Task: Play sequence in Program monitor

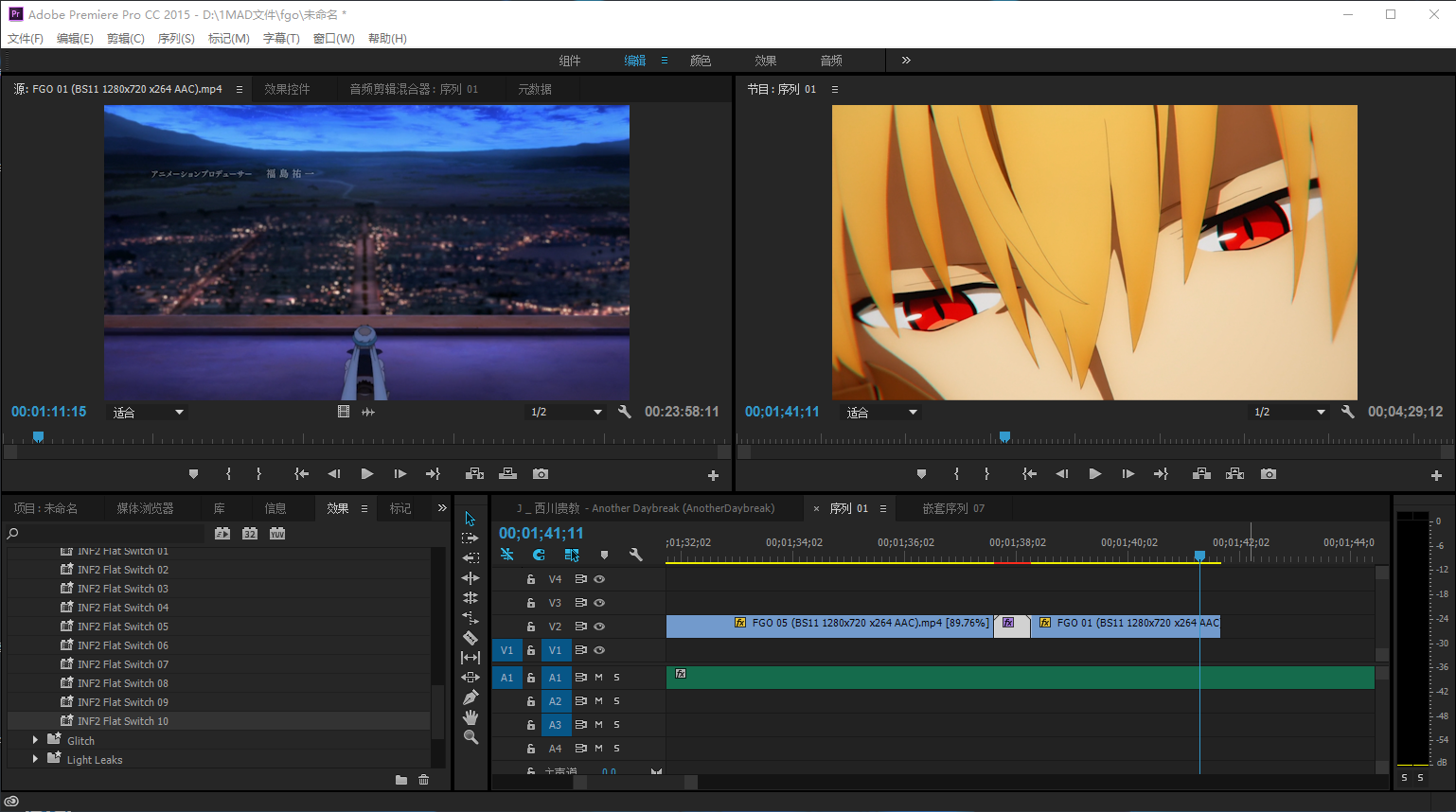Action: pos(1095,473)
